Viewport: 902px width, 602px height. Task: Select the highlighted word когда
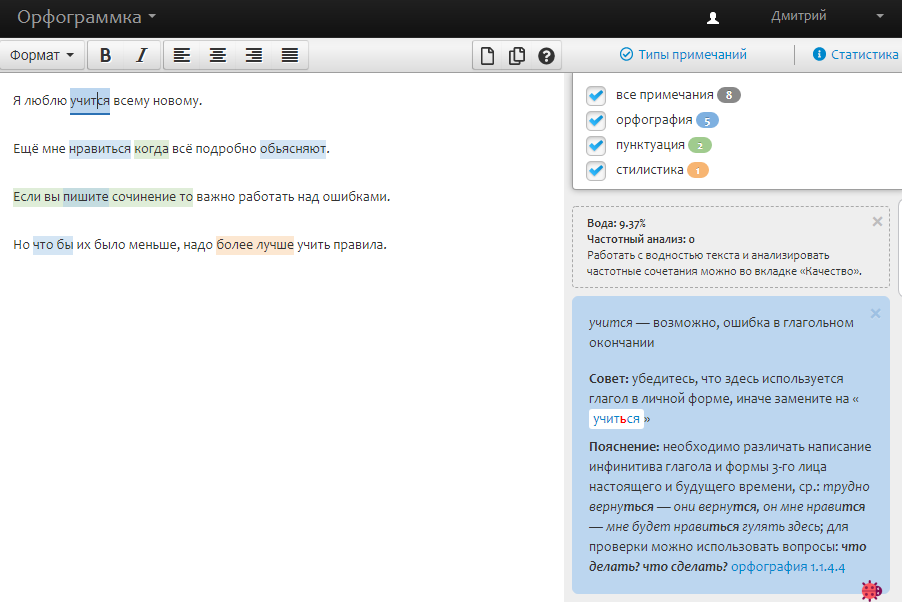point(151,149)
